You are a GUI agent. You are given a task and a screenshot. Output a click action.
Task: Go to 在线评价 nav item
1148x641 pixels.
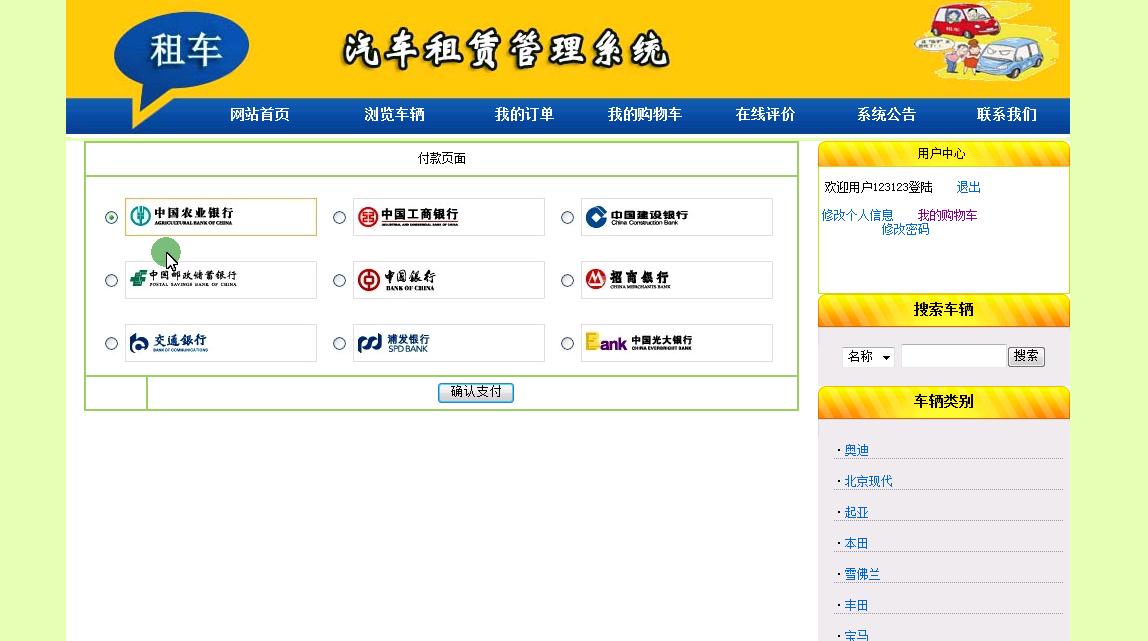coord(765,114)
